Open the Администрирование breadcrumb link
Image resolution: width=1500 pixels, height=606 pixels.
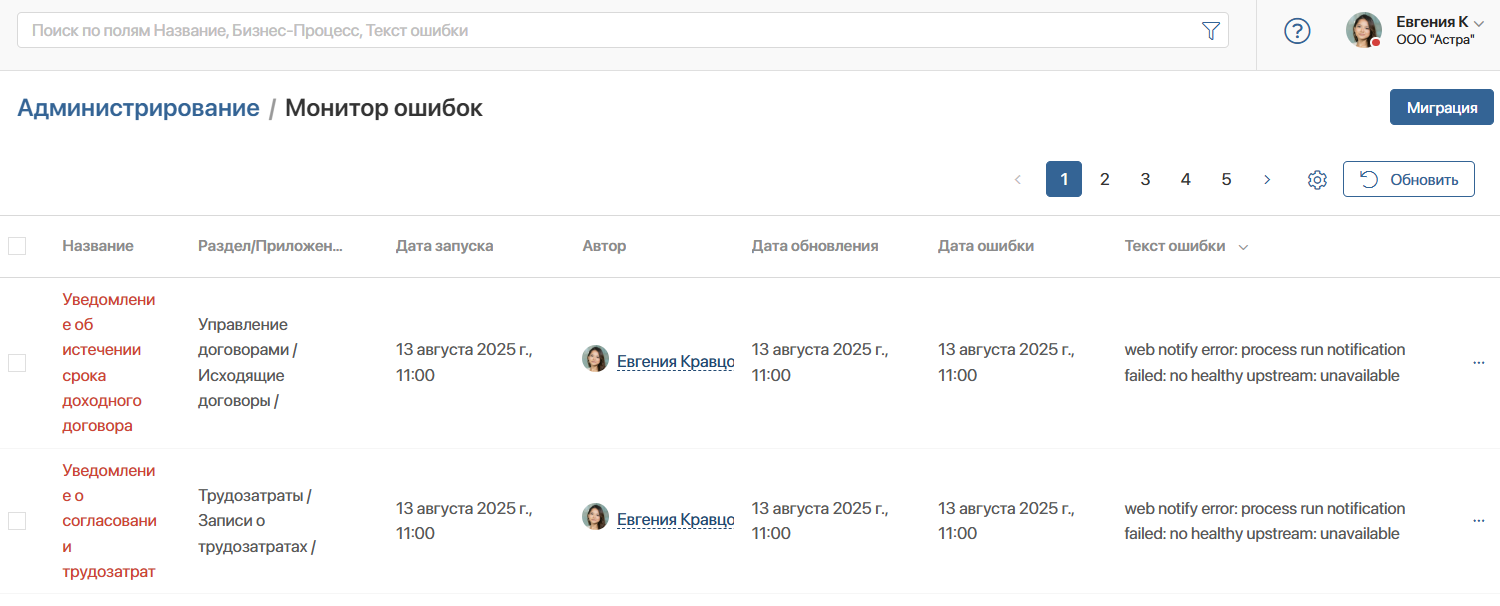tap(138, 108)
